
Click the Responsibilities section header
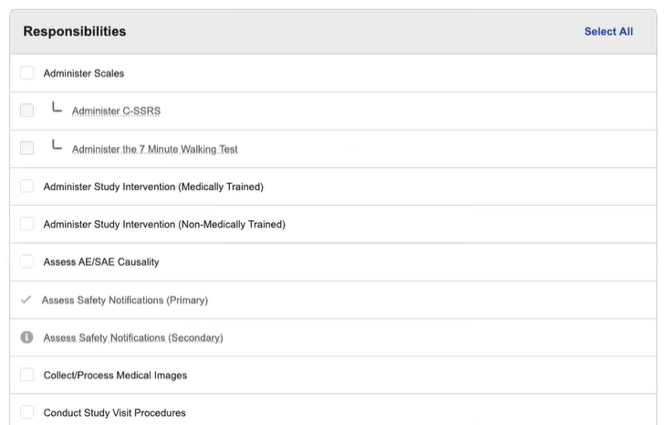(75, 31)
